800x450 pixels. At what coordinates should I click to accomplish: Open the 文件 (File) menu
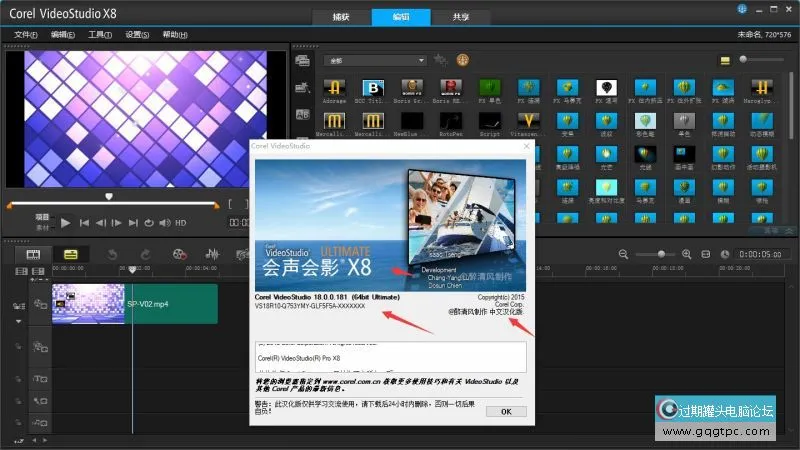pyautogui.click(x=26, y=35)
